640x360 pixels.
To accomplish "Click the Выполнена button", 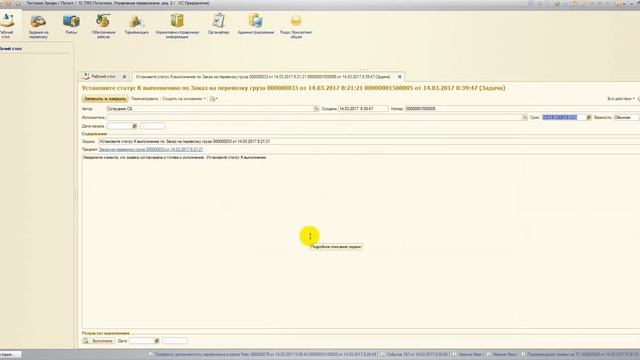I will tap(98, 341).
